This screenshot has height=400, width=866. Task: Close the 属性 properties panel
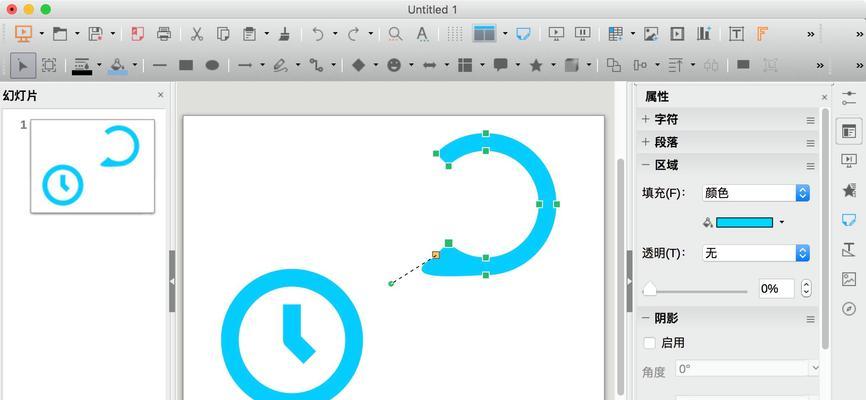(825, 97)
